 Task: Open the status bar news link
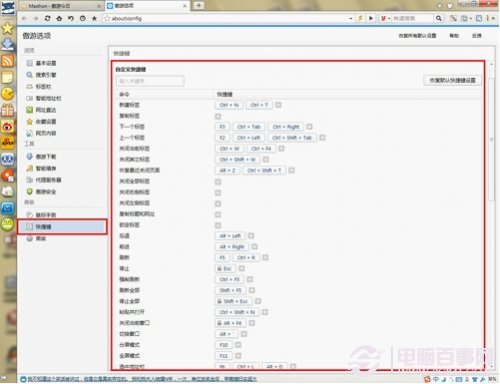142,379
